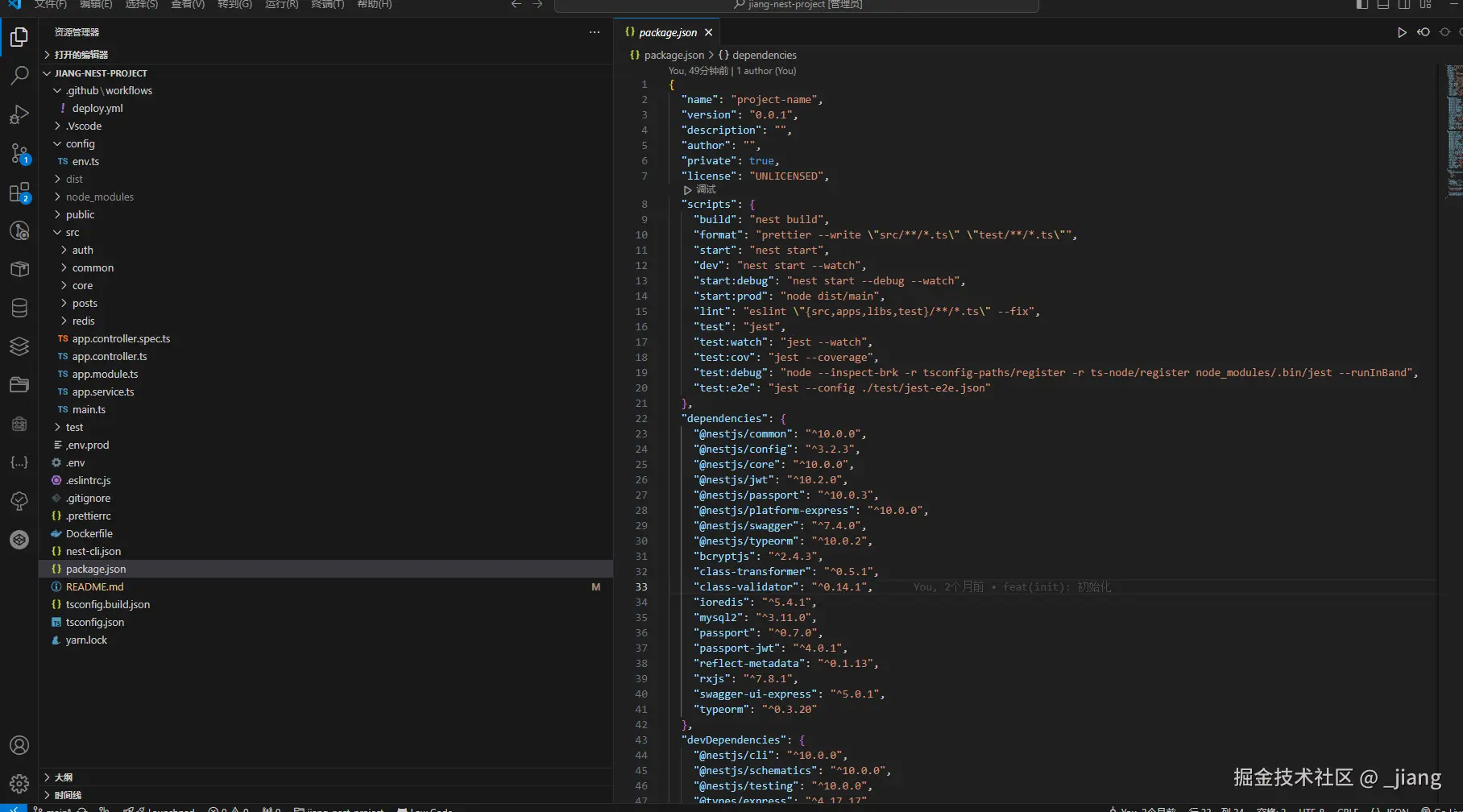Viewport: 1463px width, 812px height.
Task: Click the editor minimap preview
Action: 1454,129
